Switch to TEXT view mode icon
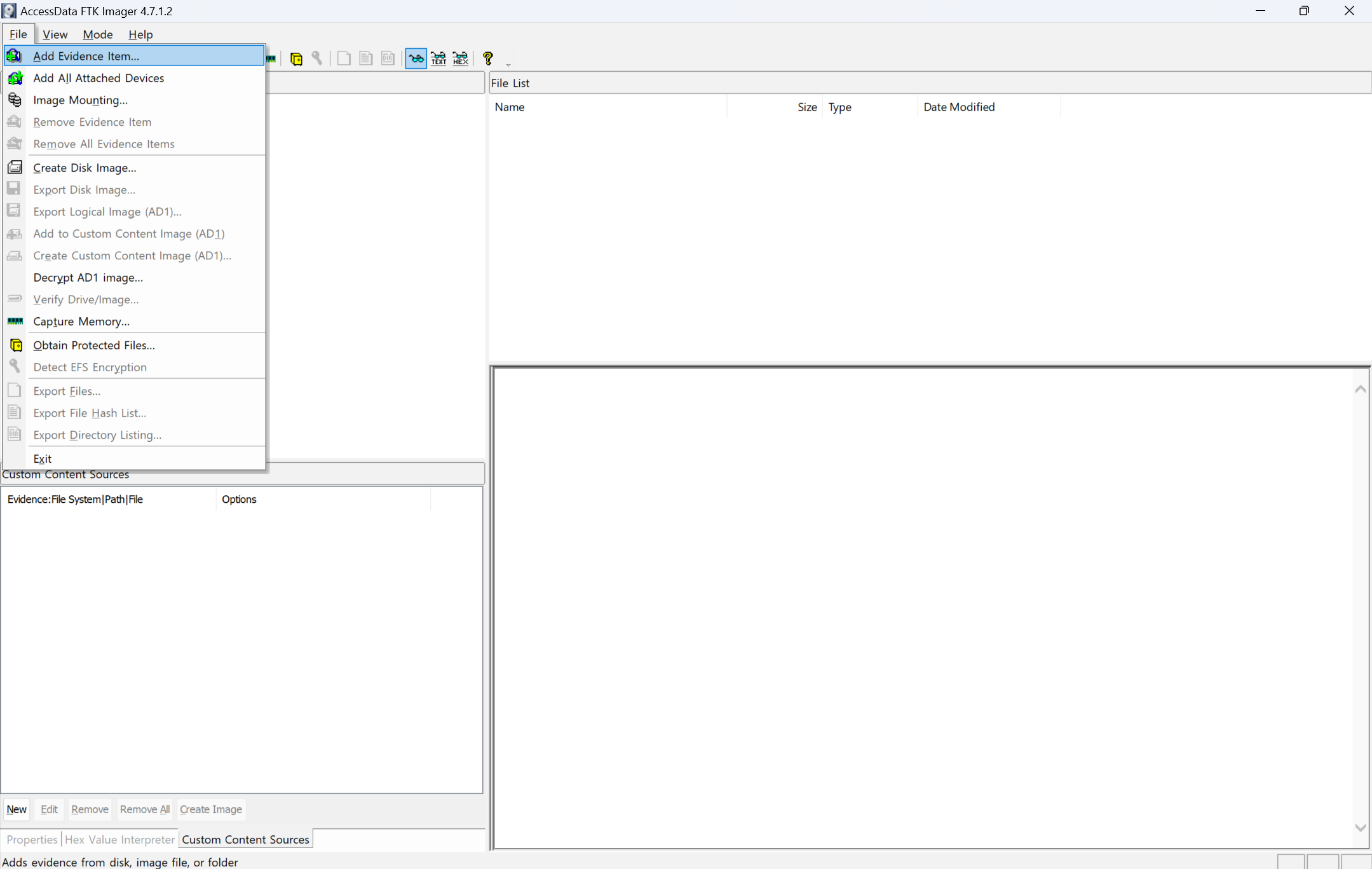Image resolution: width=1372 pixels, height=869 pixels. coord(438,58)
